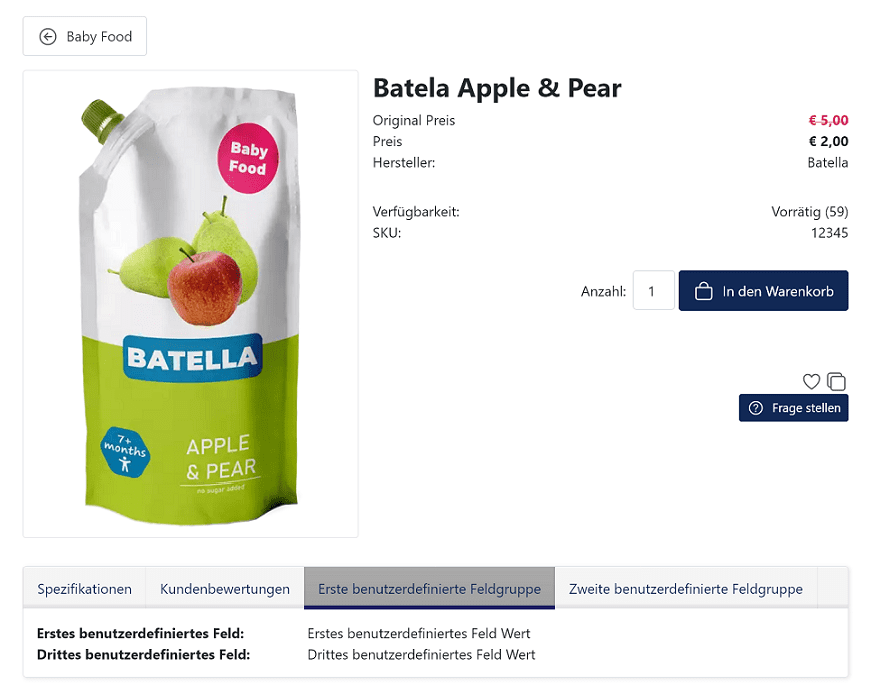871x694 pixels.
Task: Select Erste benutzerdefinierte Feldgruppe tab
Action: point(429,588)
